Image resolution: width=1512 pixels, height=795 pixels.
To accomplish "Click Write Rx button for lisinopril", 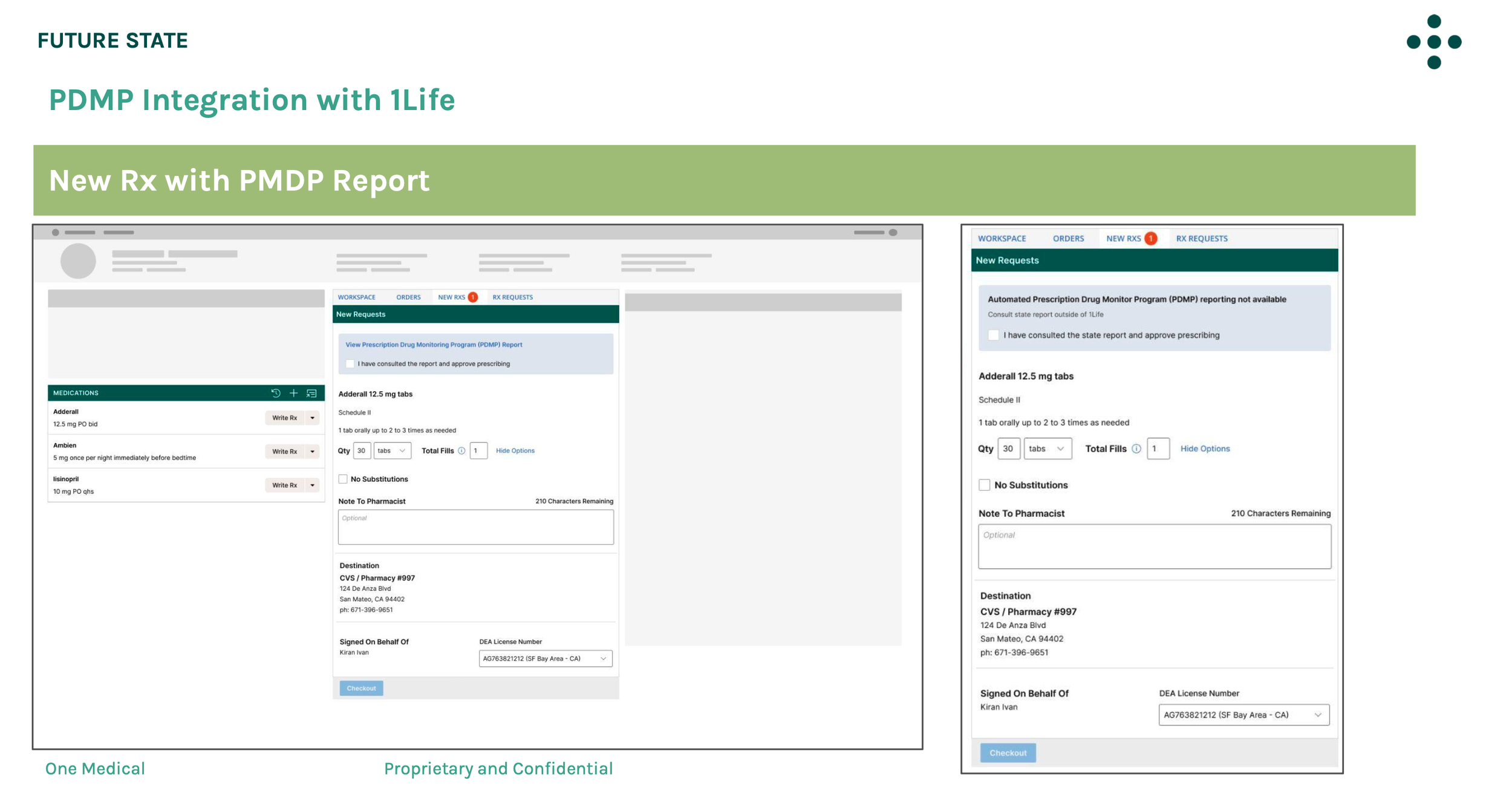I will click(x=284, y=485).
